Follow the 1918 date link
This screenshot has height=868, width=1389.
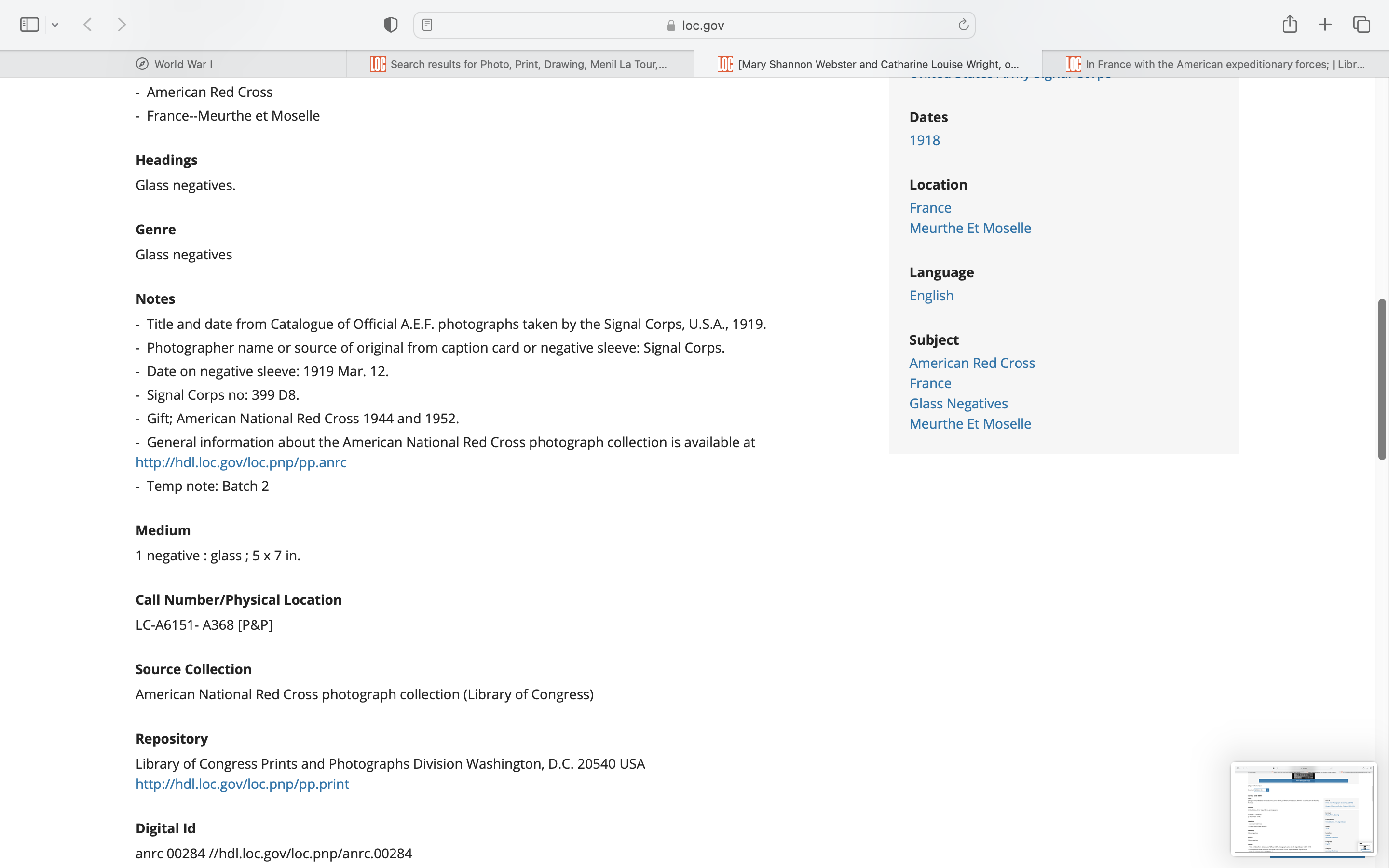coord(924,140)
